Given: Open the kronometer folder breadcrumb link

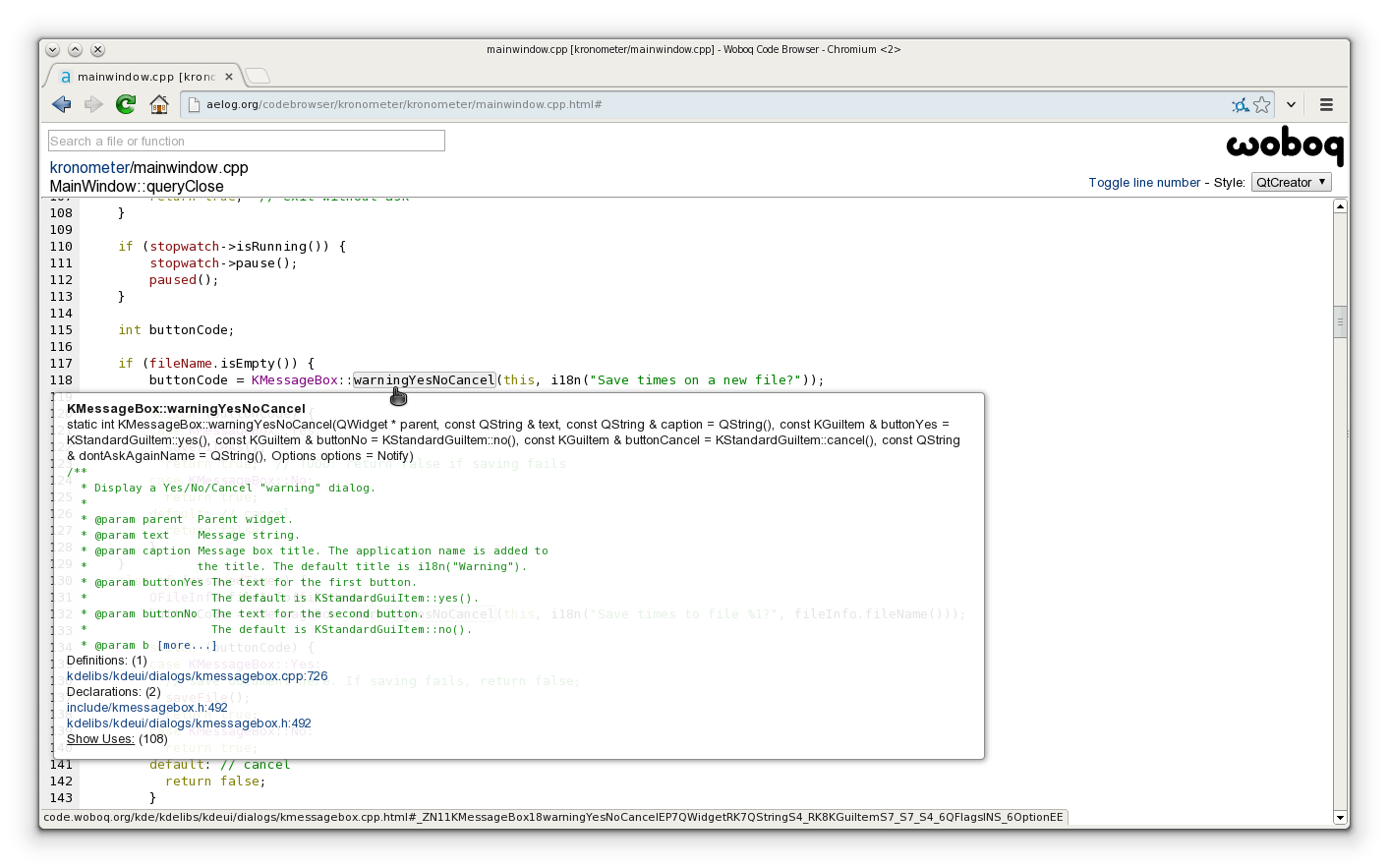Looking at the screenshot, I should (x=89, y=168).
